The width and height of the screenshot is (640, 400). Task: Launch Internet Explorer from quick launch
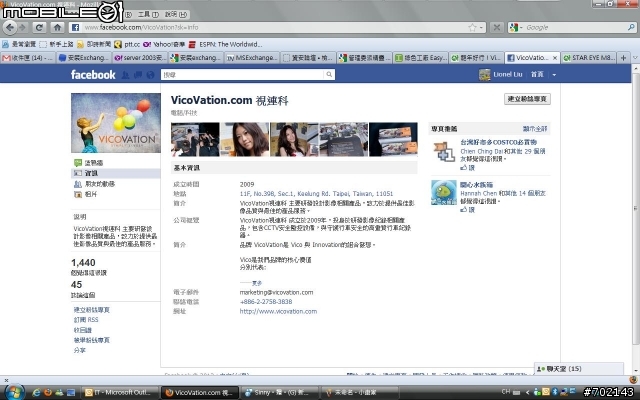coord(36,393)
